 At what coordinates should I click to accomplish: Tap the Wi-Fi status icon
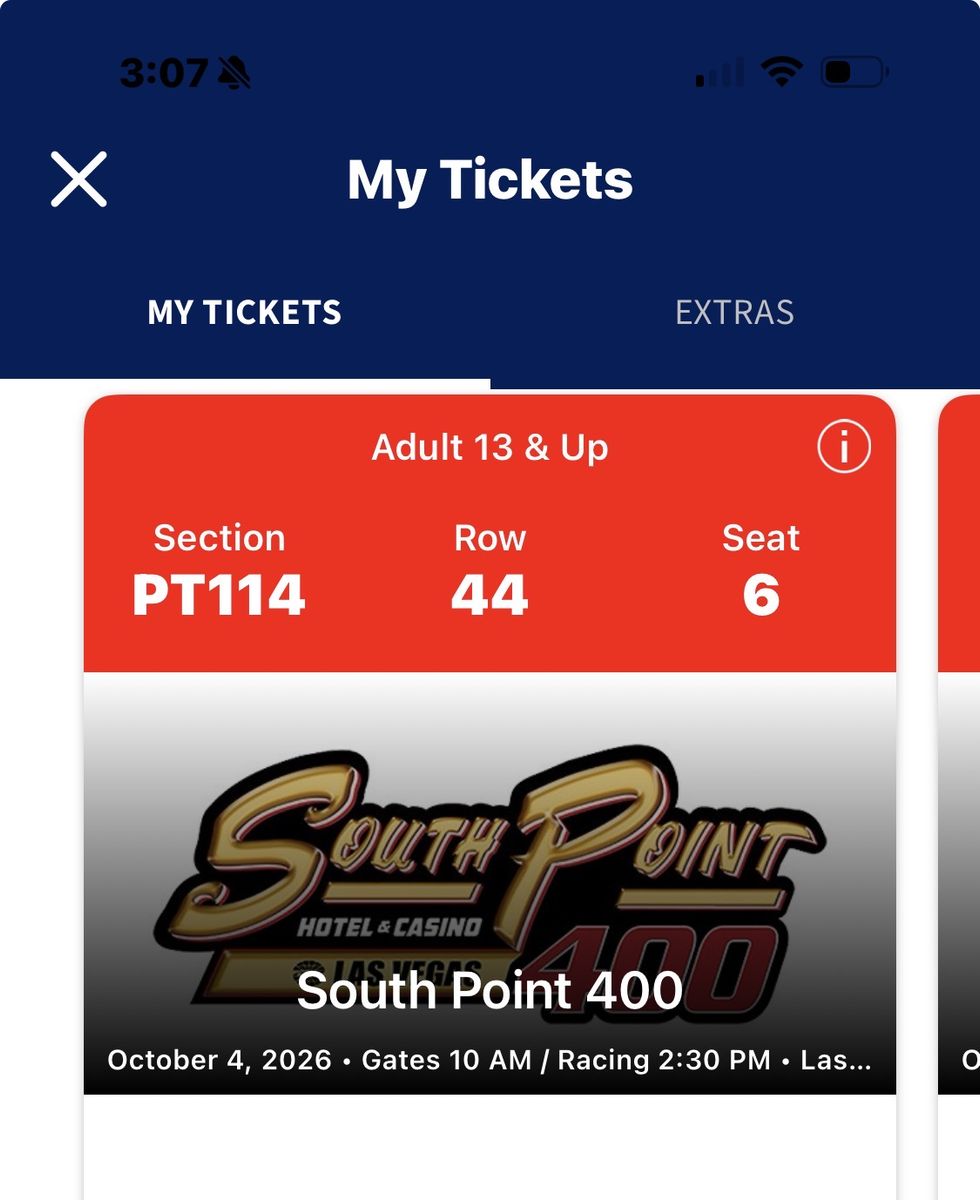coord(781,72)
